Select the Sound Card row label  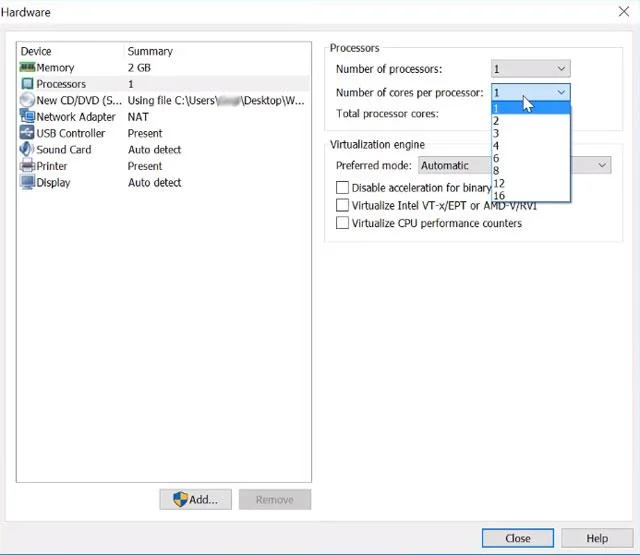click(x=64, y=149)
